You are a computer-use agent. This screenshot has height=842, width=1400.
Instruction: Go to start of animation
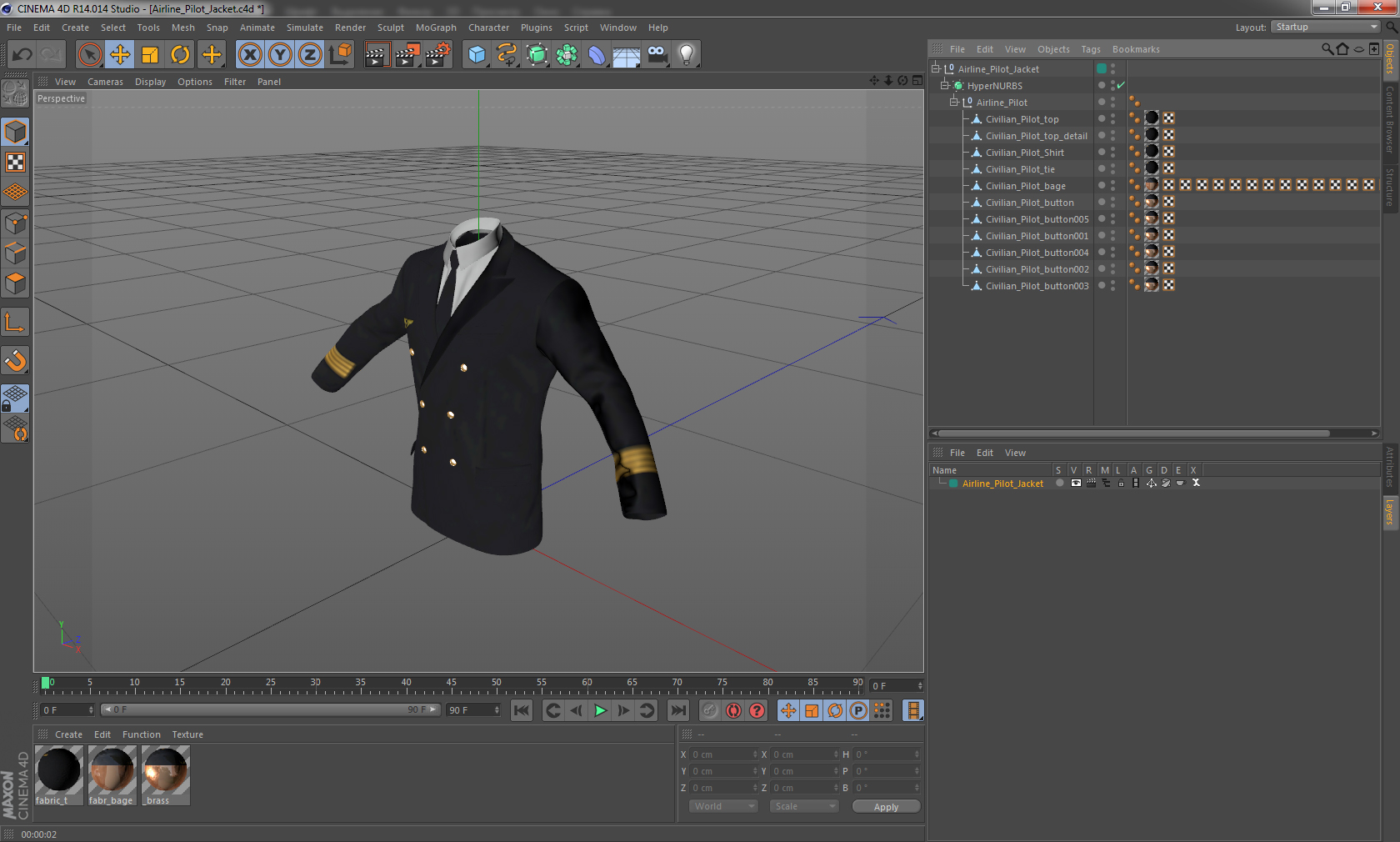pyautogui.click(x=522, y=710)
